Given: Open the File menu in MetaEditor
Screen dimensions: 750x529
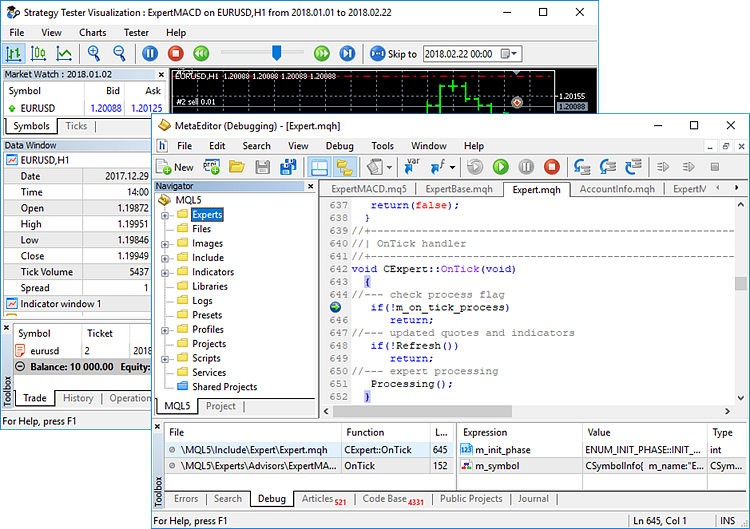Looking at the screenshot, I should [184, 146].
